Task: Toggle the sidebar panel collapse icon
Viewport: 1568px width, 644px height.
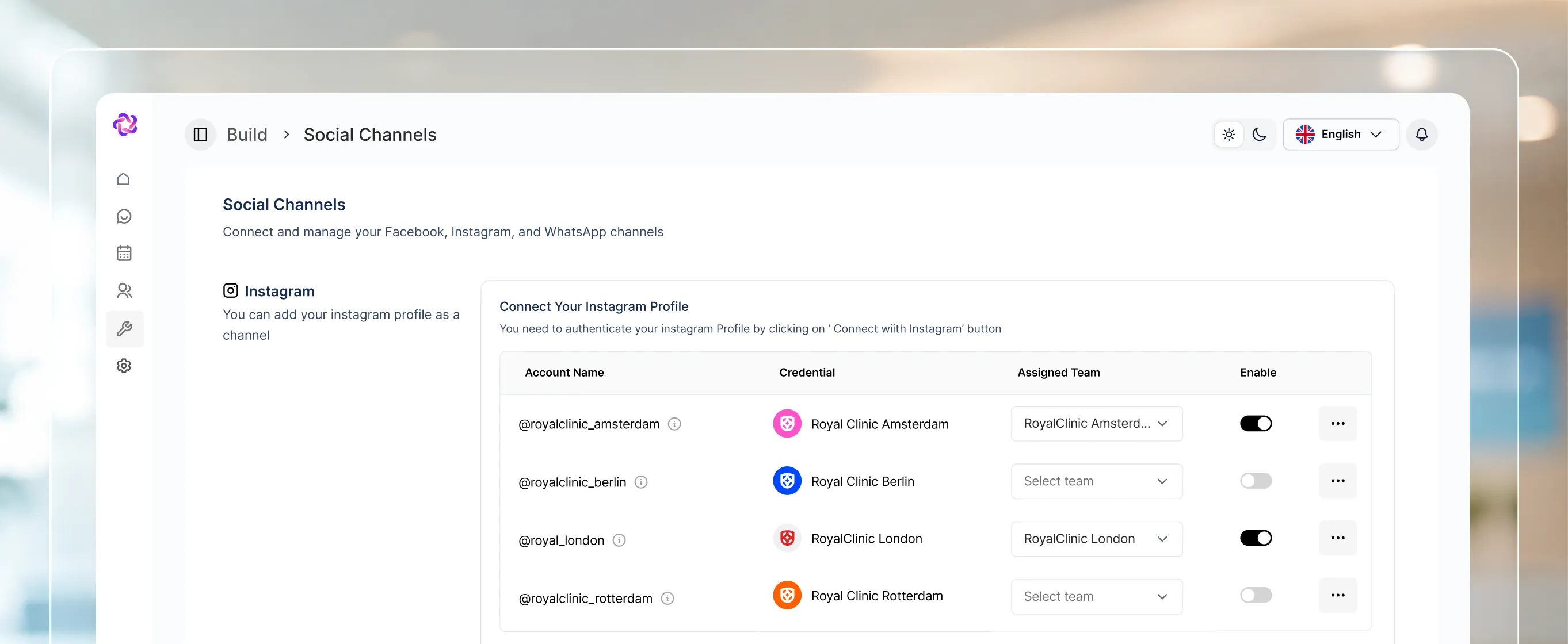Action: (x=200, y=135)
